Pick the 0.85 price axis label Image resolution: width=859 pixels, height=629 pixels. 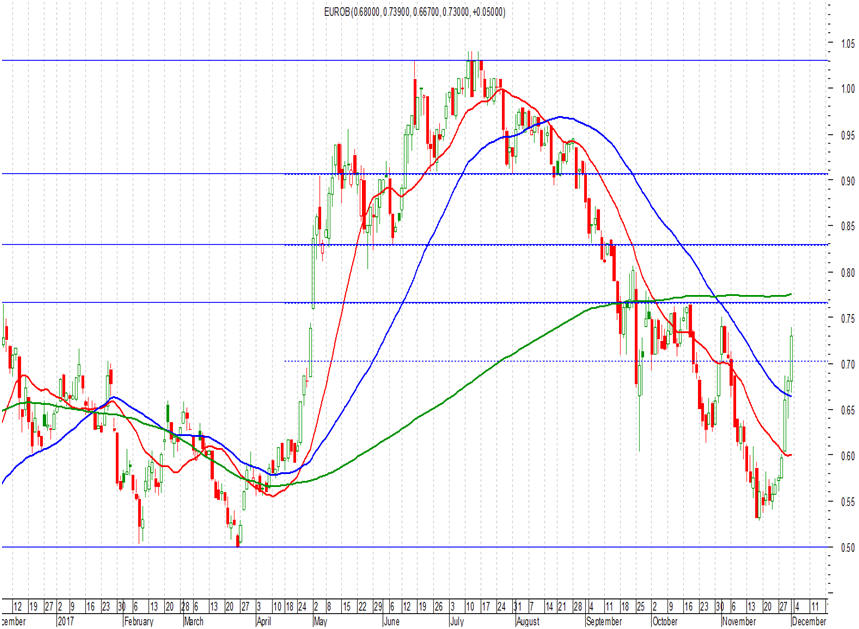click(x=847, y=226)
